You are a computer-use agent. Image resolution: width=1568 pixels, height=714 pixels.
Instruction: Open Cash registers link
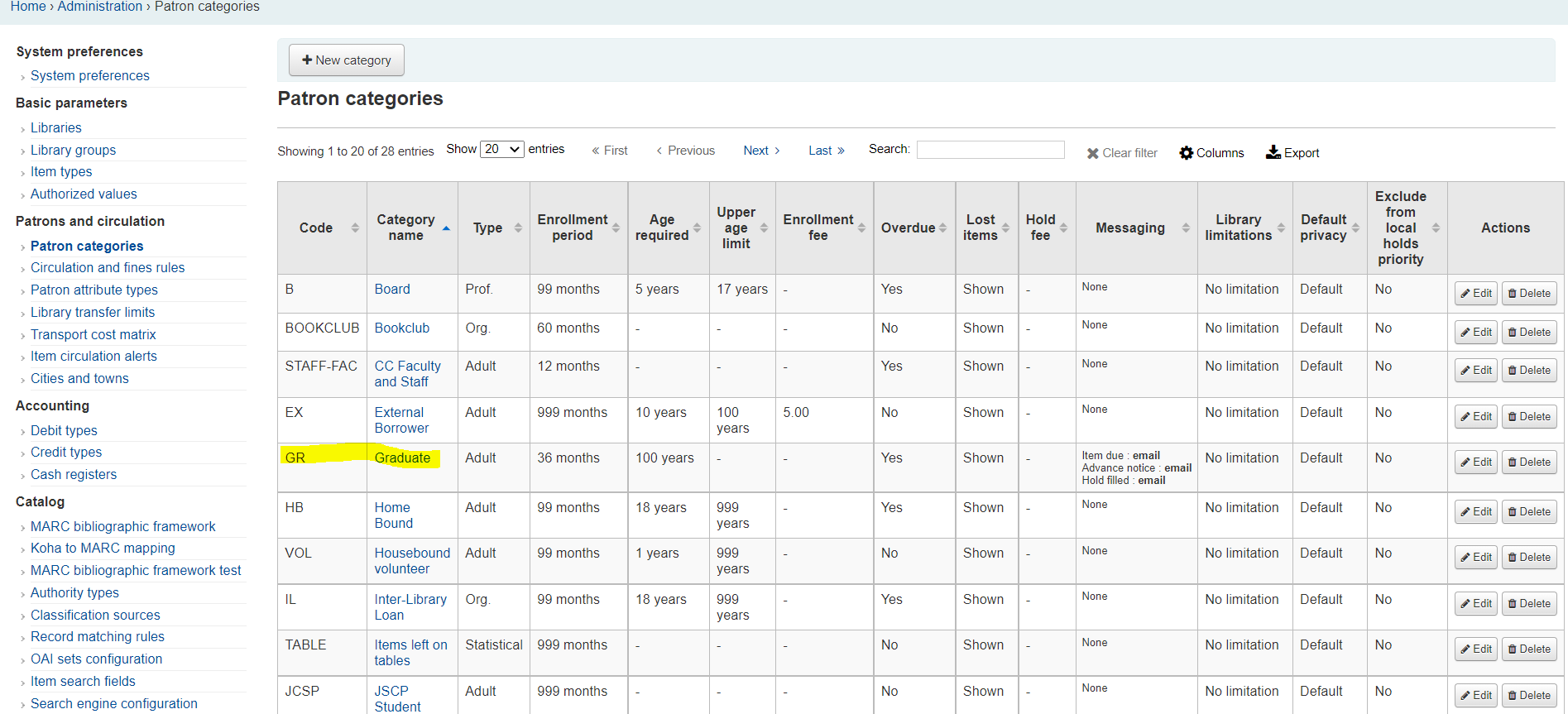pos(74,475)
